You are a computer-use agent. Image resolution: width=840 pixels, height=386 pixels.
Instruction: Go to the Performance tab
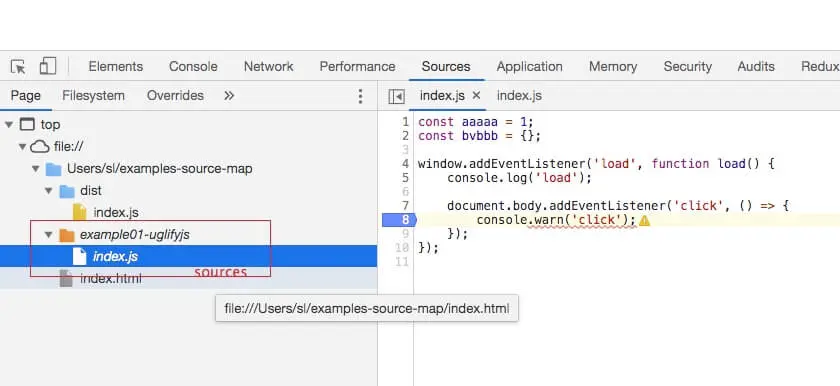[357, 66]
